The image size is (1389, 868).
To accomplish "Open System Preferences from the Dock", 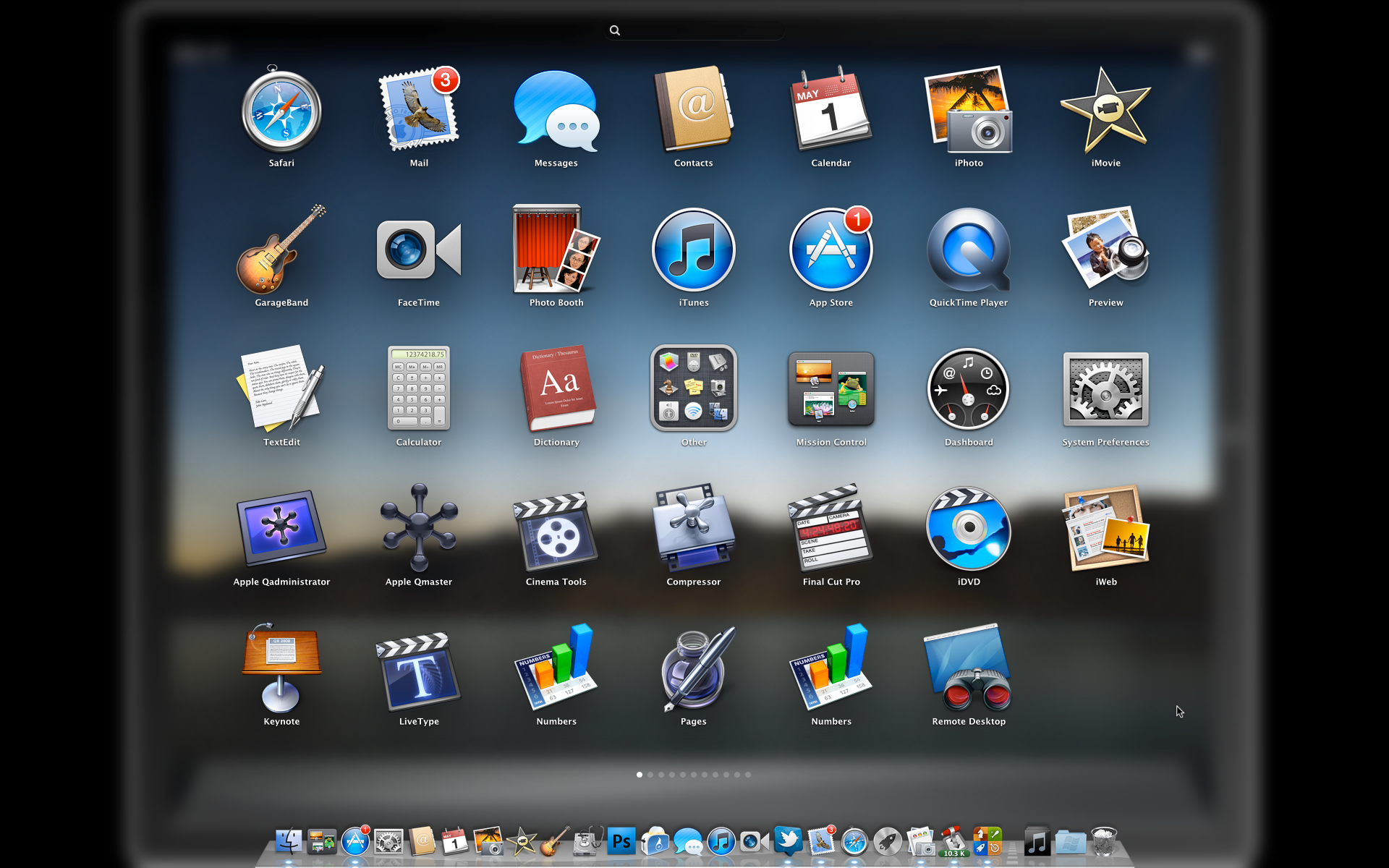I will point(388,841).
